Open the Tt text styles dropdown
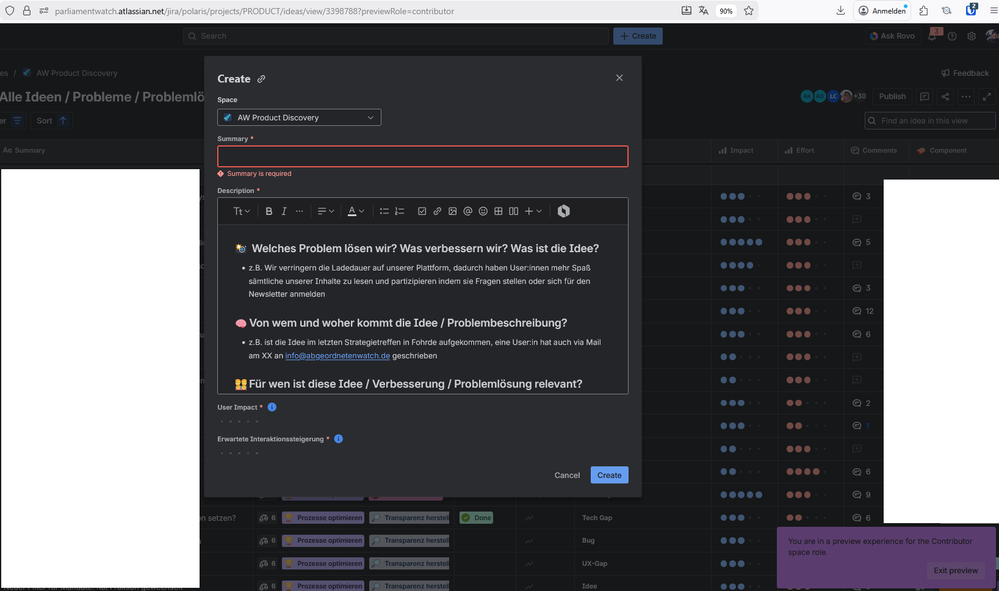This screenshot has width=999, height=591. pos(241,211)
